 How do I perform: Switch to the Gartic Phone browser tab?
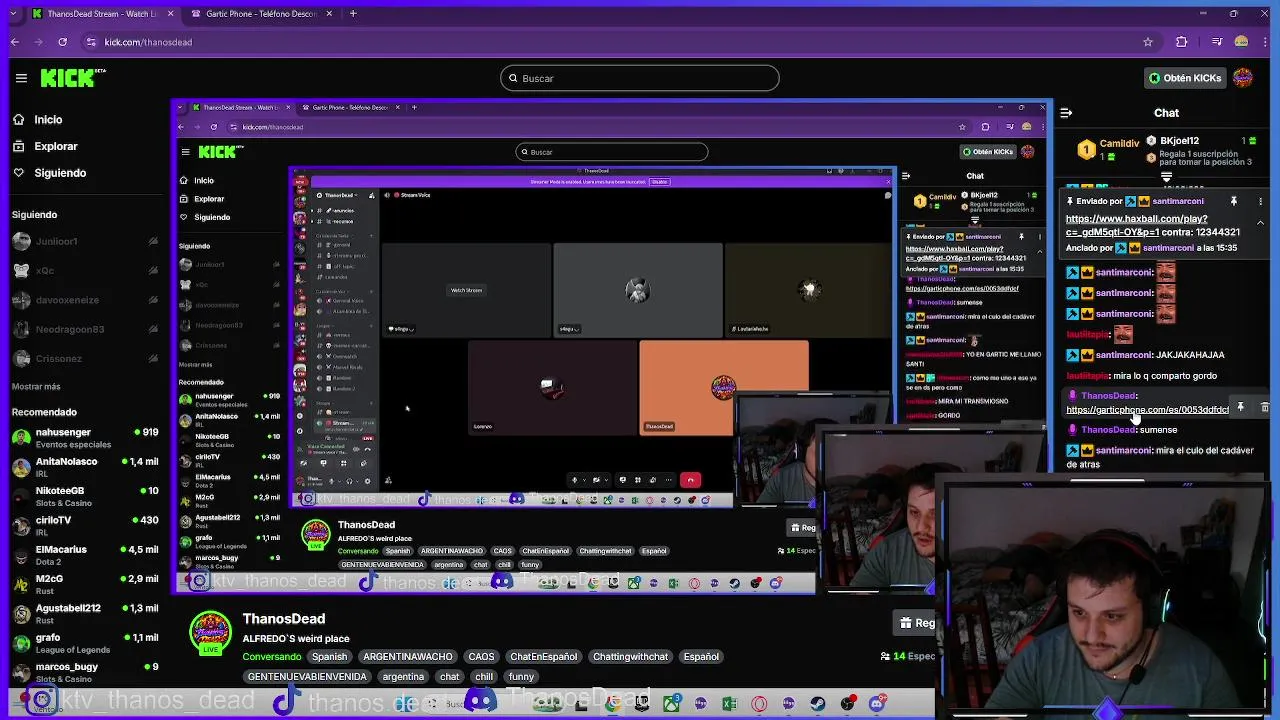coord(261,14)
